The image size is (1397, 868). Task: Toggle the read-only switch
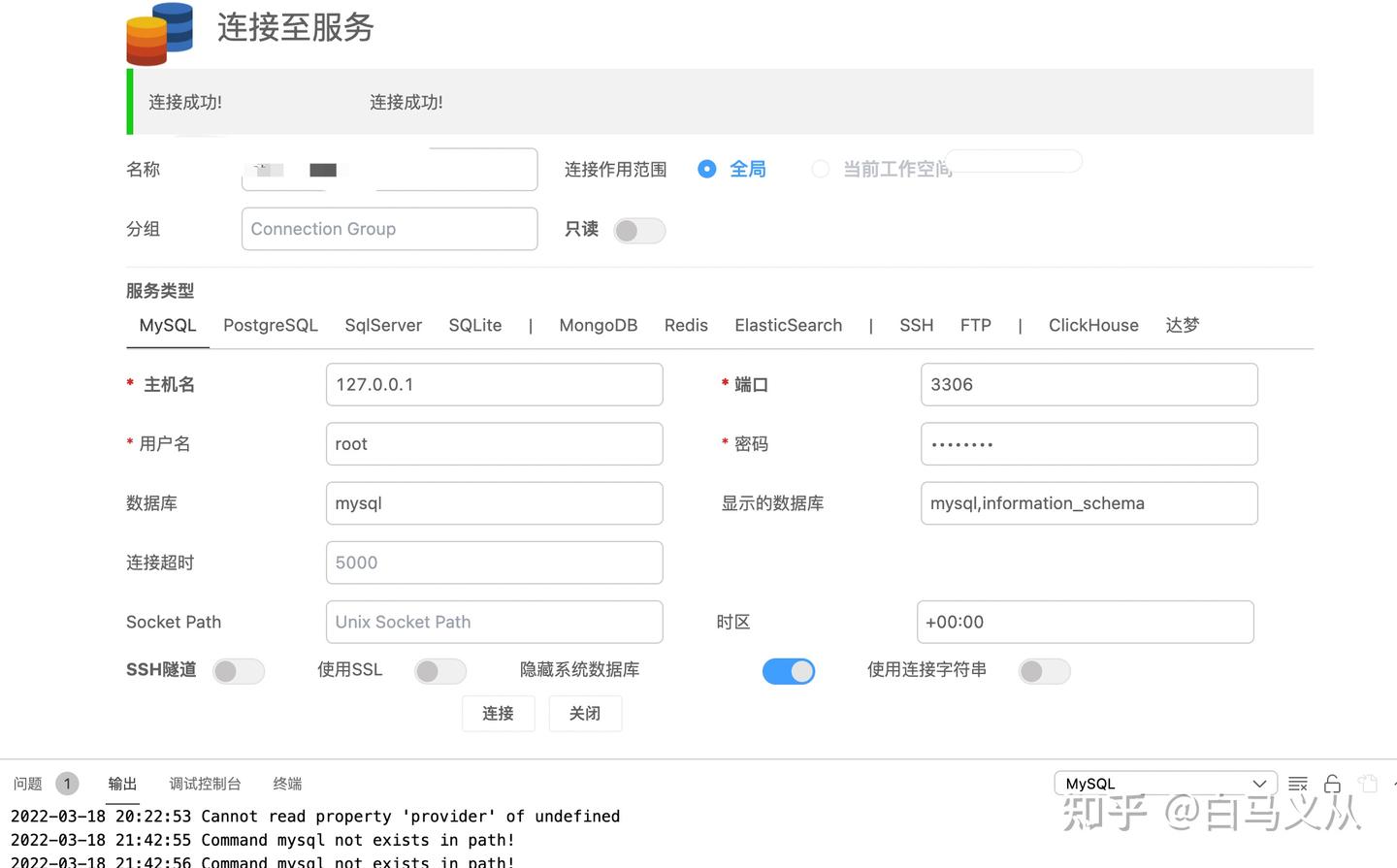click(x=639, y=230)
